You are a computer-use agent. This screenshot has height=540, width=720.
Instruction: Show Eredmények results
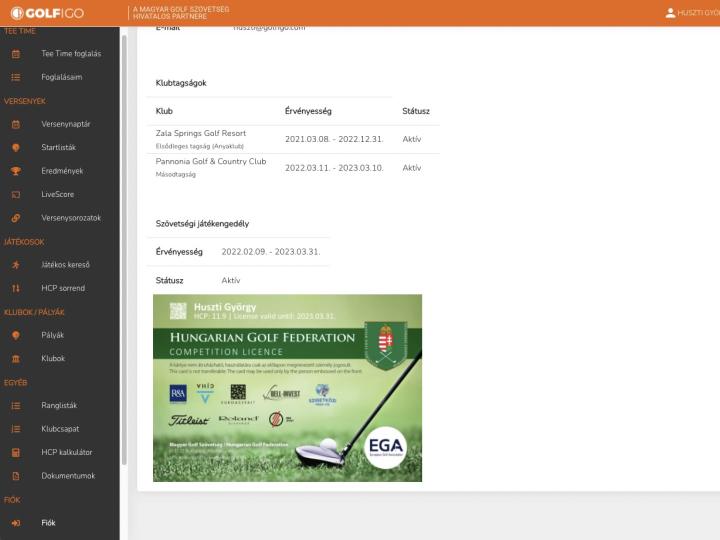point(62,171)
